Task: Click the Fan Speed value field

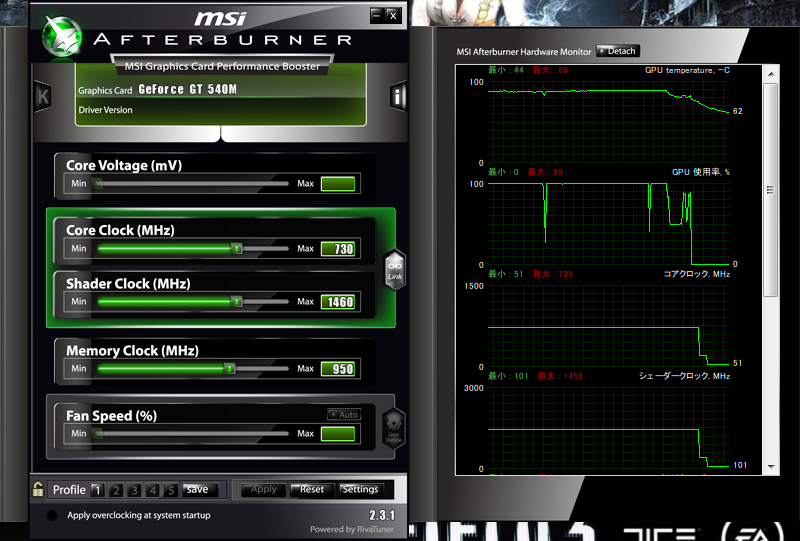Action: pos(338,434)
